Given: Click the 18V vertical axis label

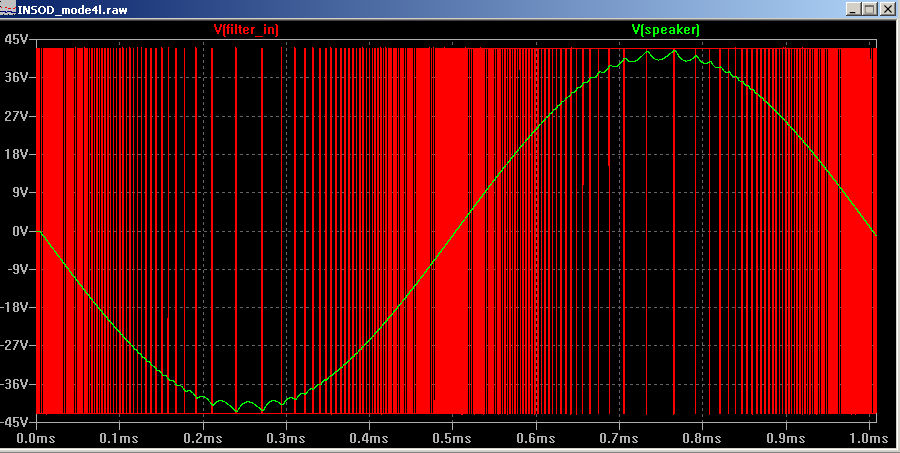Looking at the screenshot, I should pyautogui.click(x=16, y=154).
